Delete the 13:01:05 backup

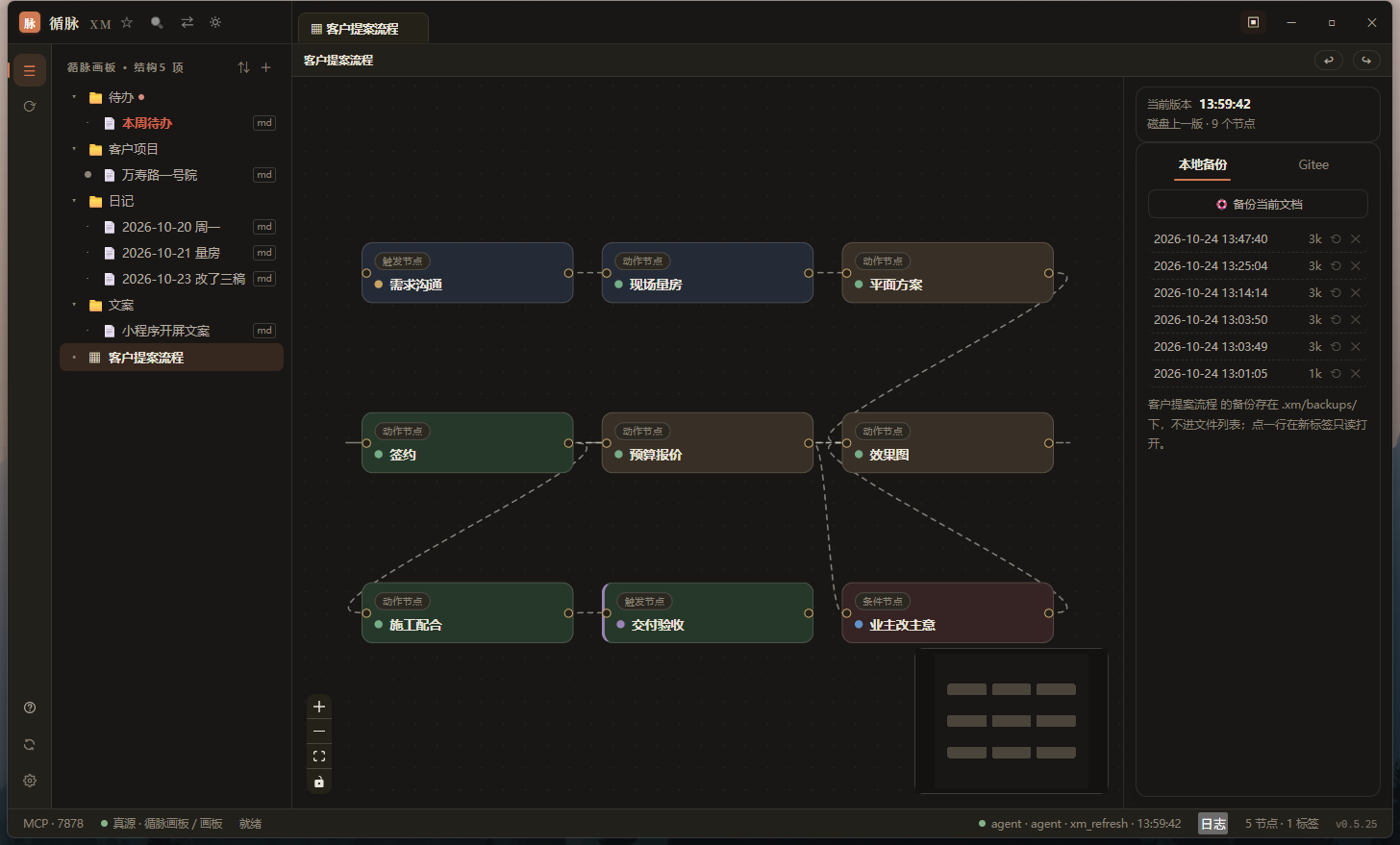tap(1356, 374)
